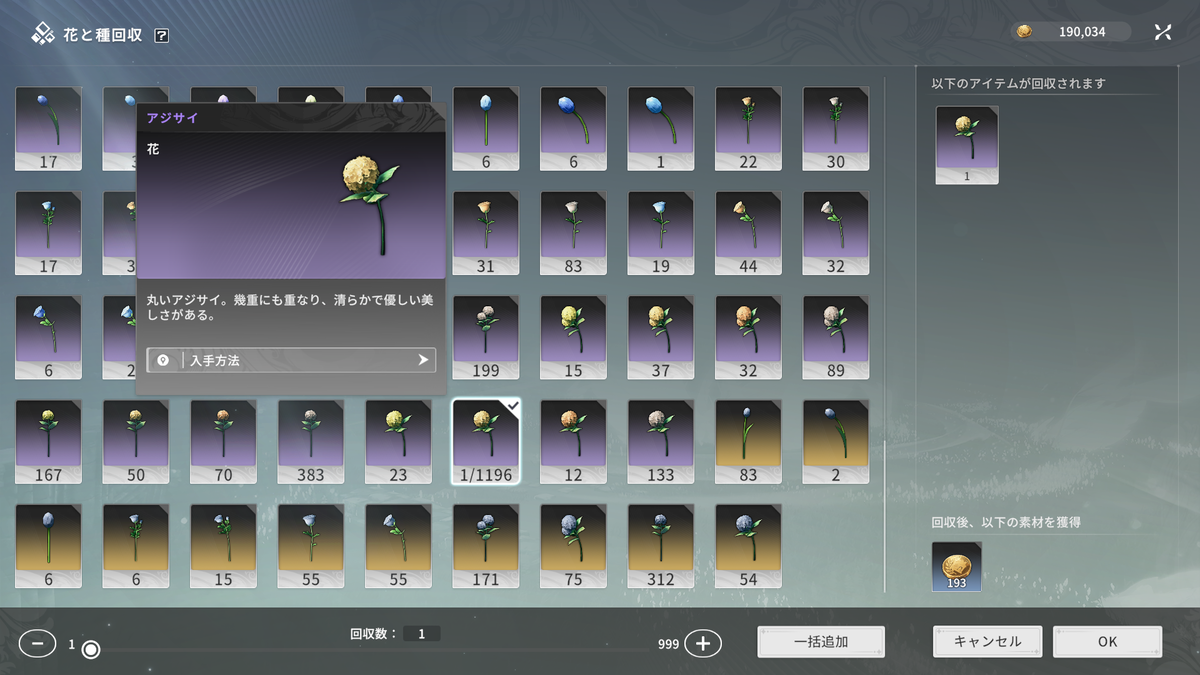Select the flower card with count 167

(48, 442)
